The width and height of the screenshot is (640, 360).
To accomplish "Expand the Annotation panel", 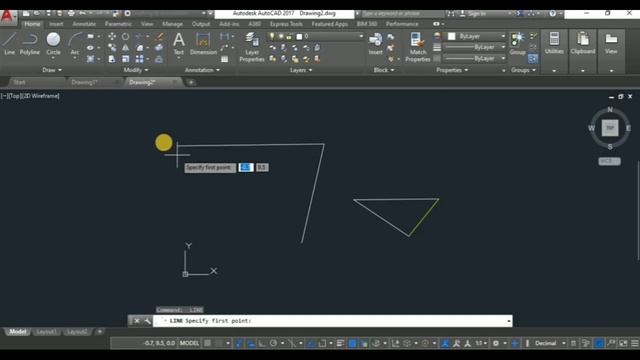I will pyautogui.click(x=202, y=70).
